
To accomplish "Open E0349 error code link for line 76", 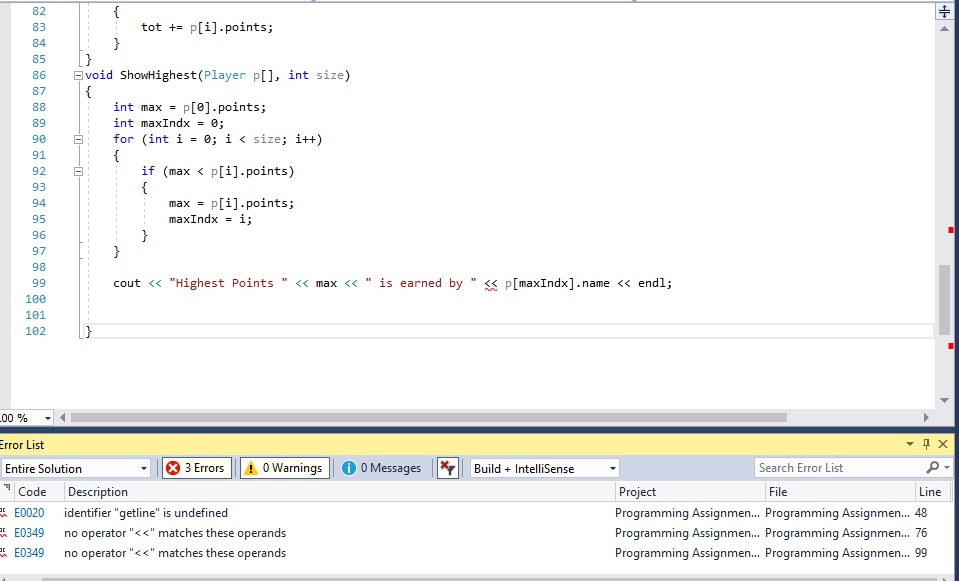I will point(29,533).
